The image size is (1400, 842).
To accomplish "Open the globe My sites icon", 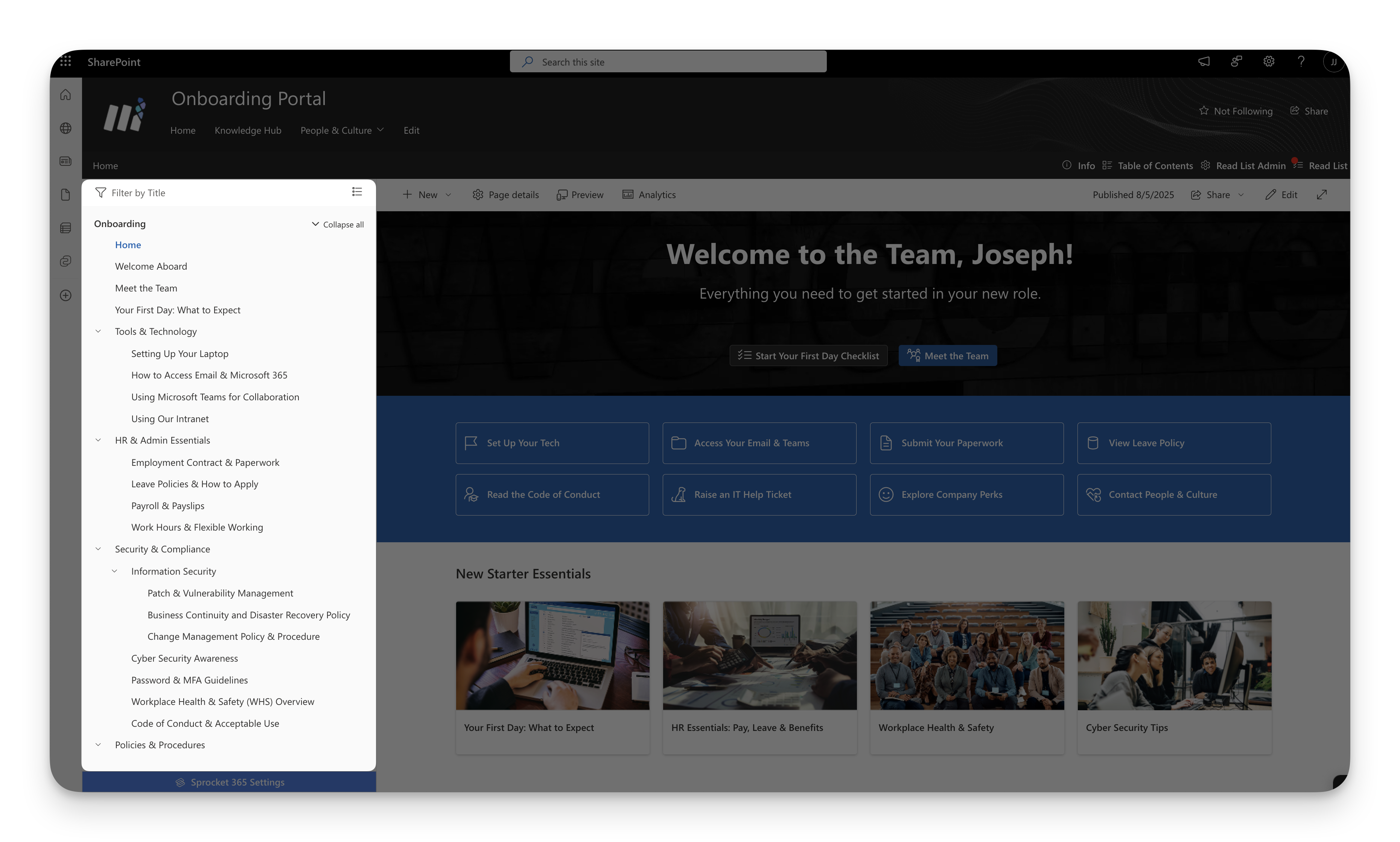I will tap(66, 128).
